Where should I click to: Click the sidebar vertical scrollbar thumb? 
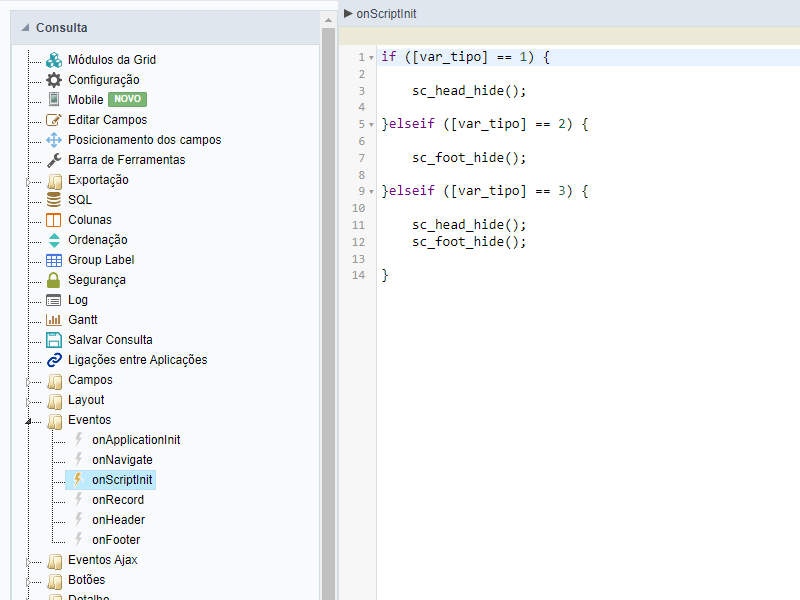[329, 314]
